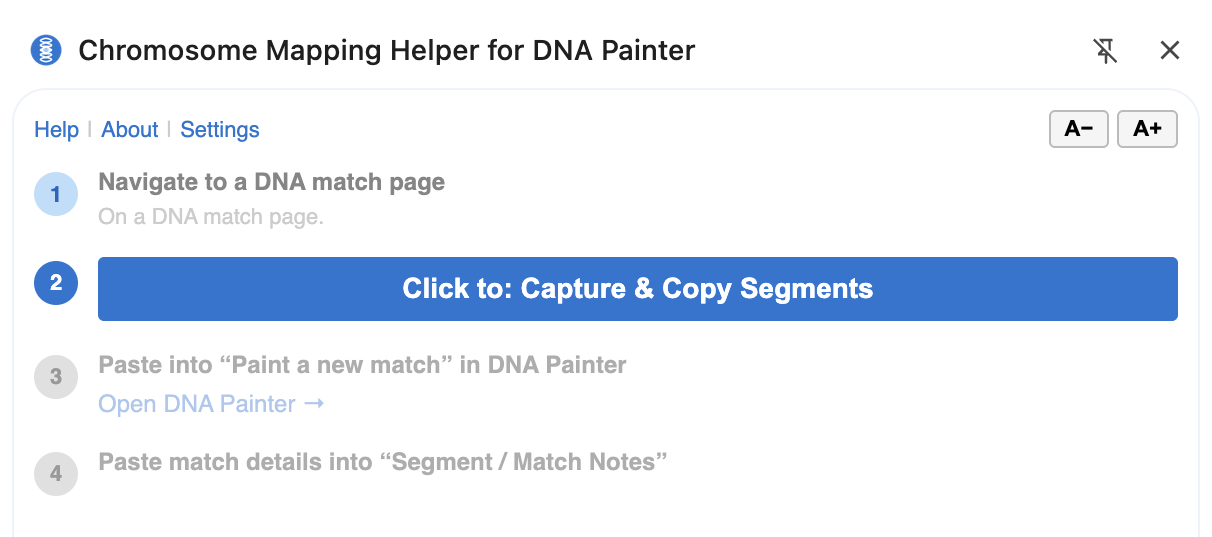Click the Chromosome Mapping Helper logo icon
The height and width of the screenshot is (537, 1212).
click(46, 50)
